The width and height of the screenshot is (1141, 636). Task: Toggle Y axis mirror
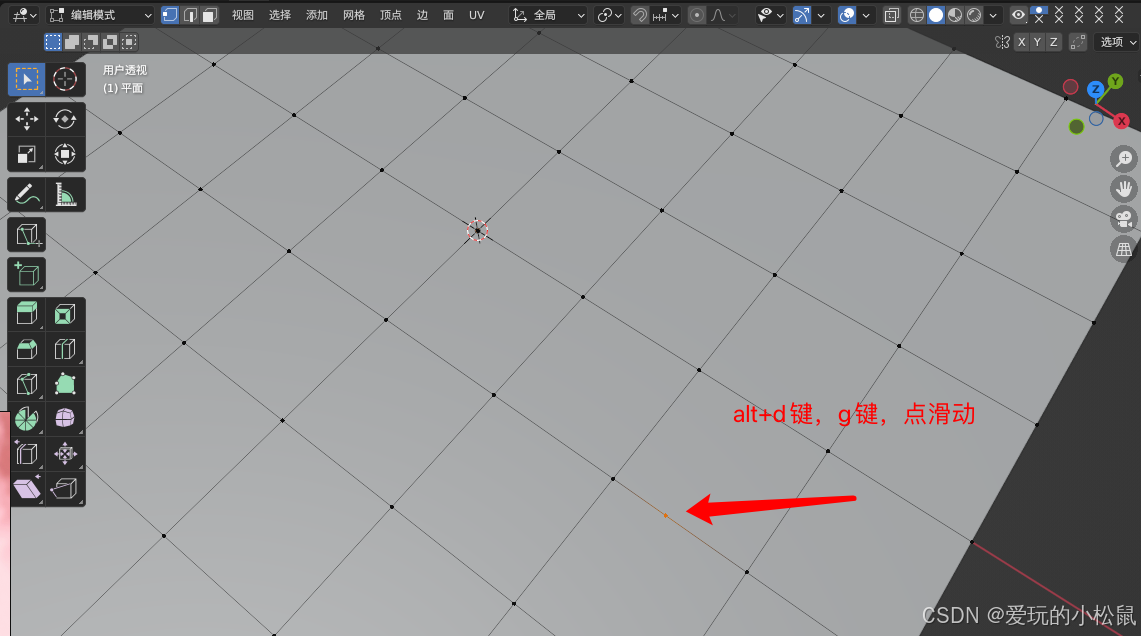pyautogui.click(x=1038, y=42)
